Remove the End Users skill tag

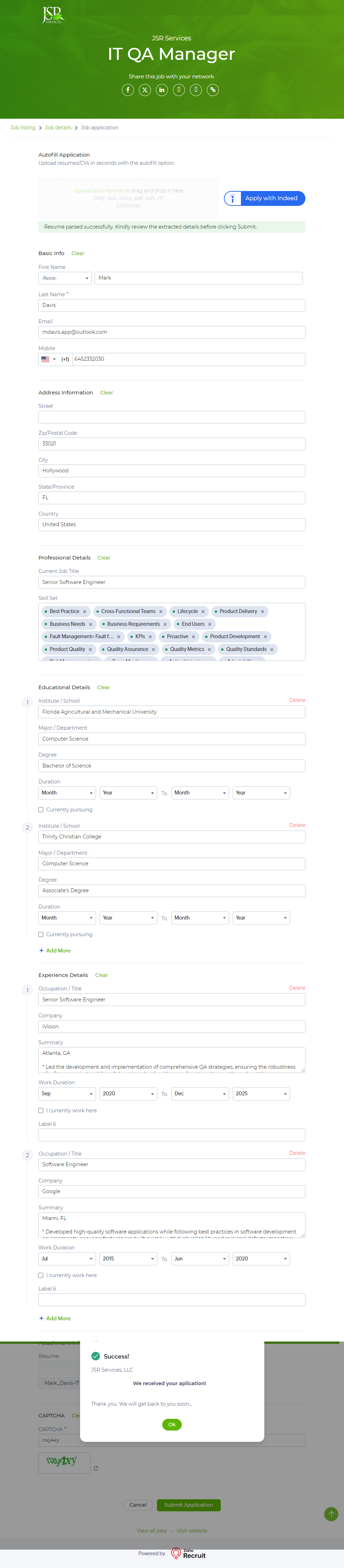(210, 624)
